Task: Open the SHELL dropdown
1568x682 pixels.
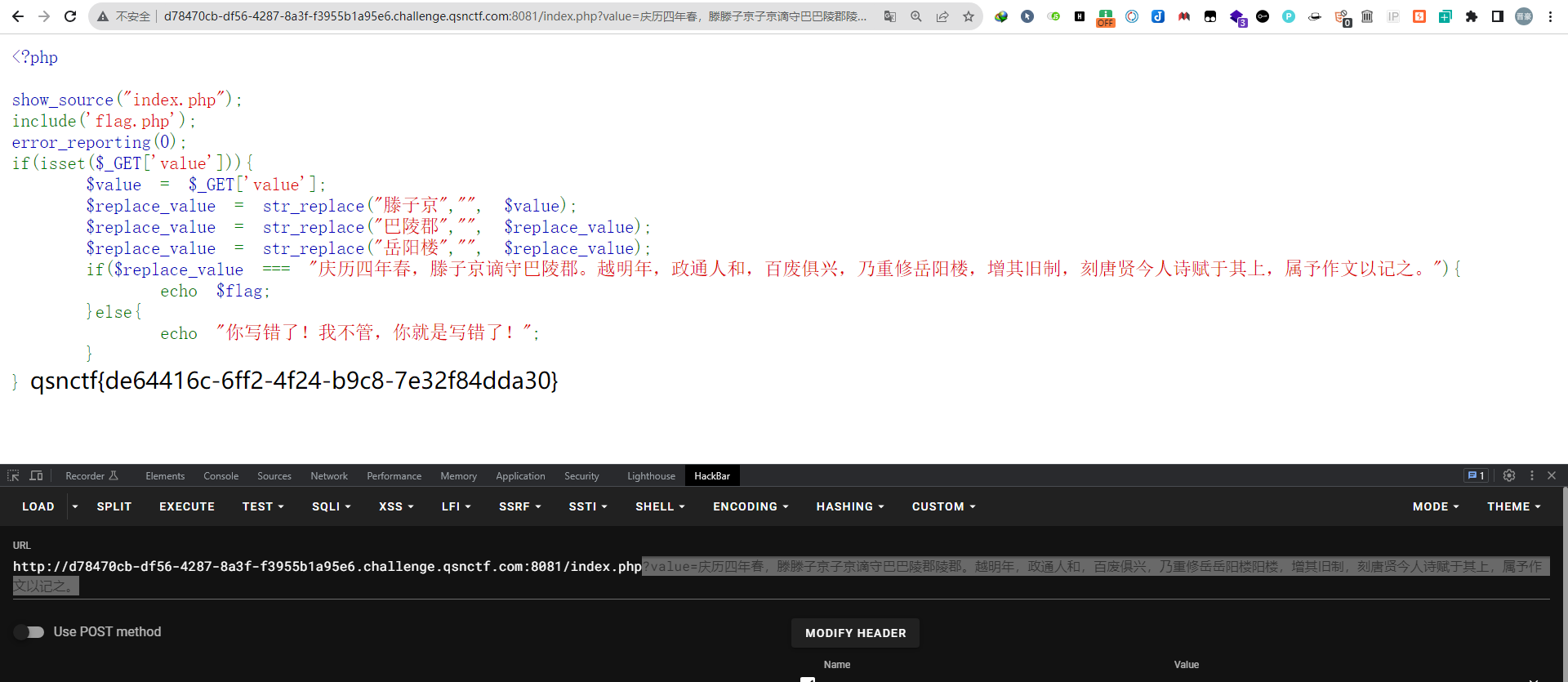Action: coord(660,506)
